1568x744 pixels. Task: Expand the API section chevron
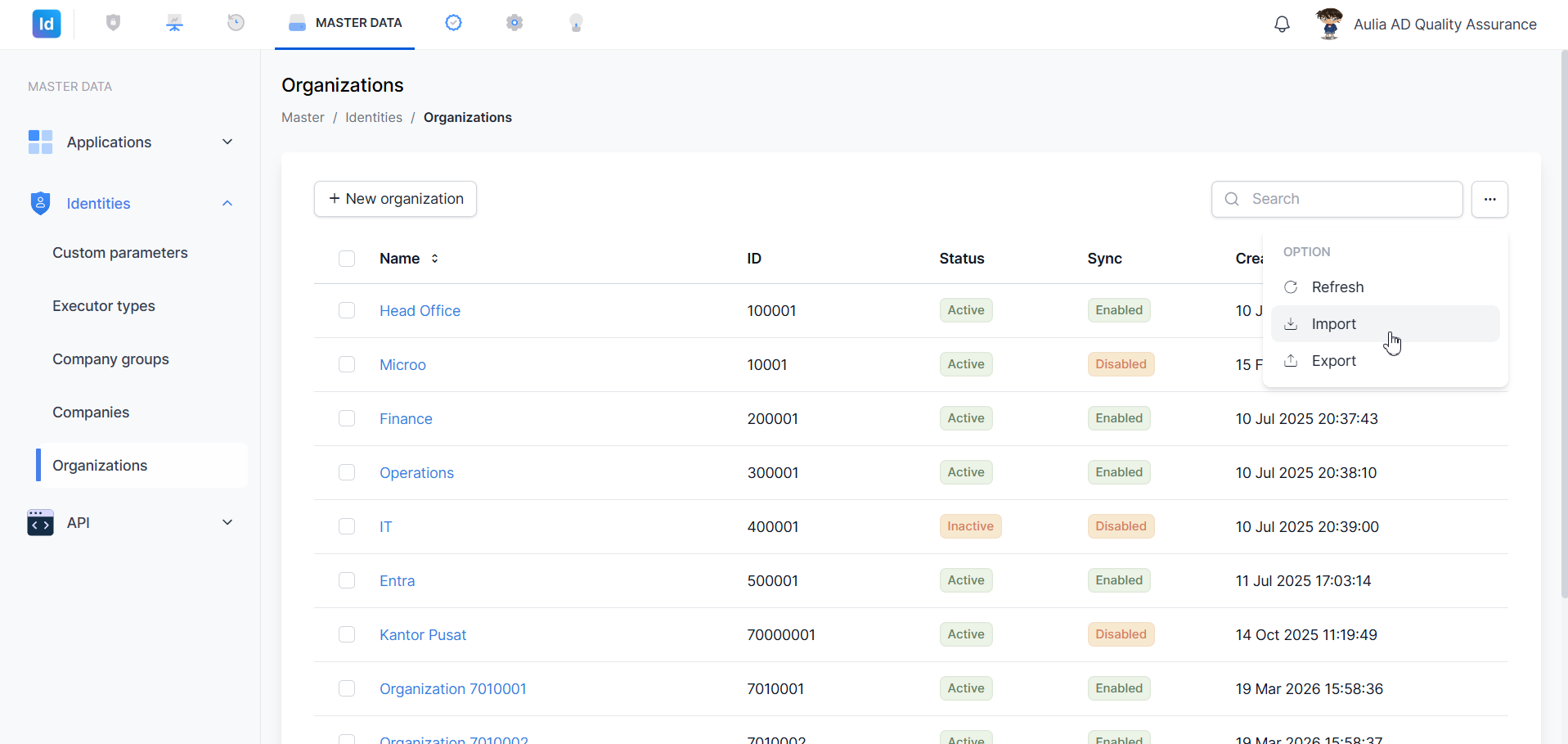[227, 522]
